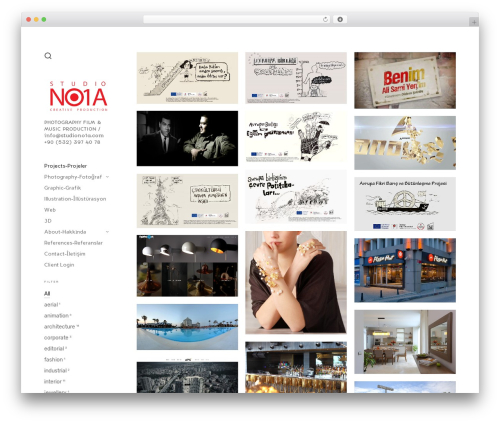This screenshot has width=500, height=423.
Task: Filter projects by interior
Action: (53, 382)
